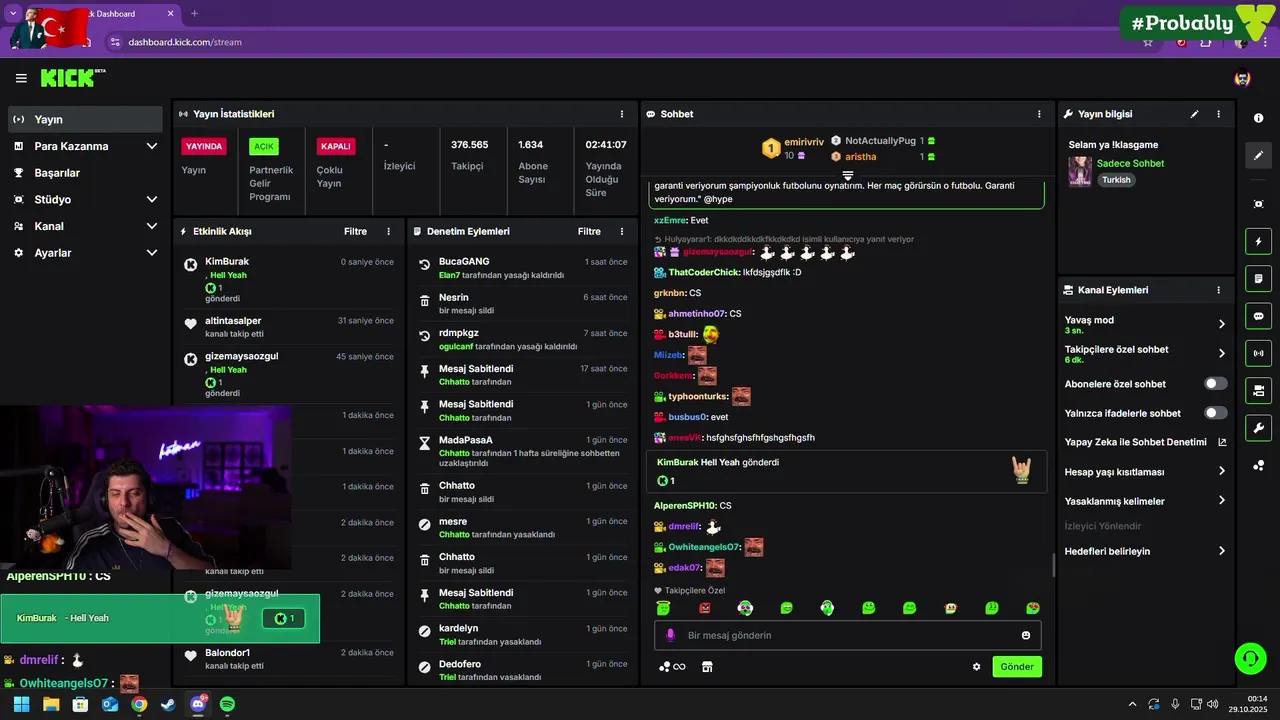
Task: Toggle the wrench panel in the right toolbar
Action: pyautogui.click(x=1258, y=428)
